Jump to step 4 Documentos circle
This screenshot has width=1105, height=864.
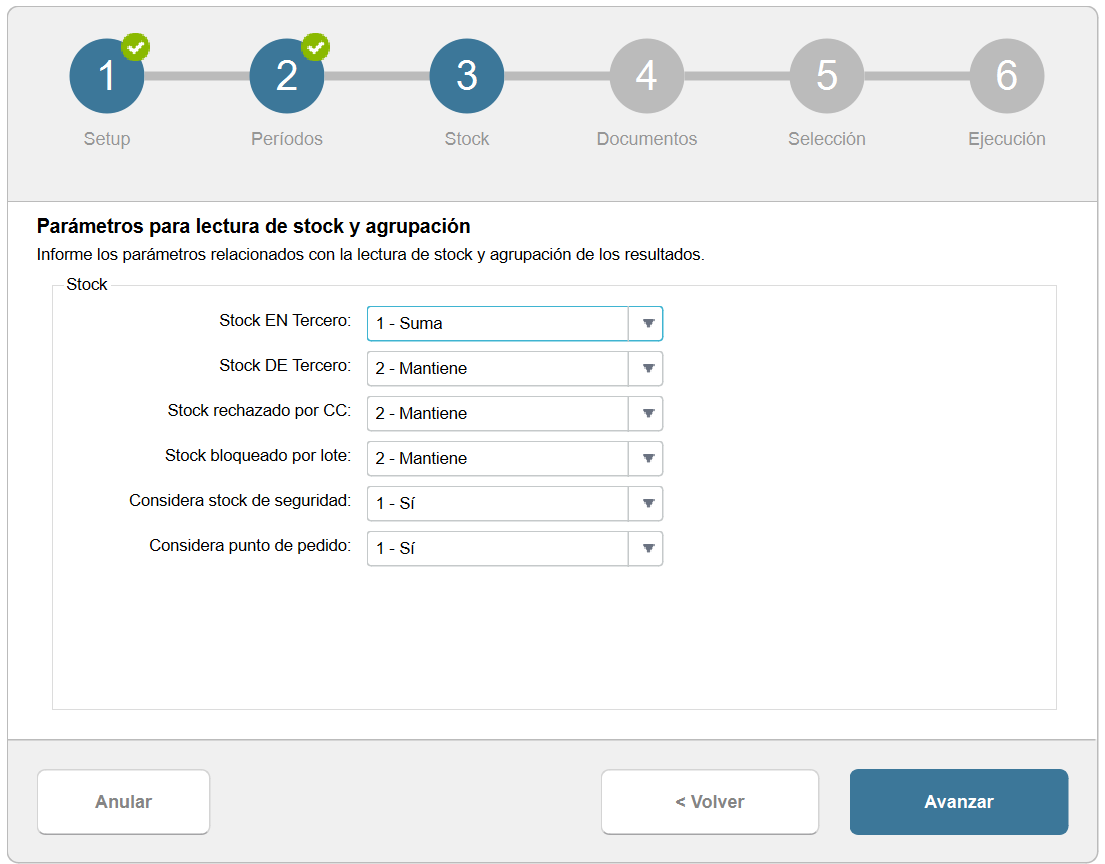coord(647,75)
